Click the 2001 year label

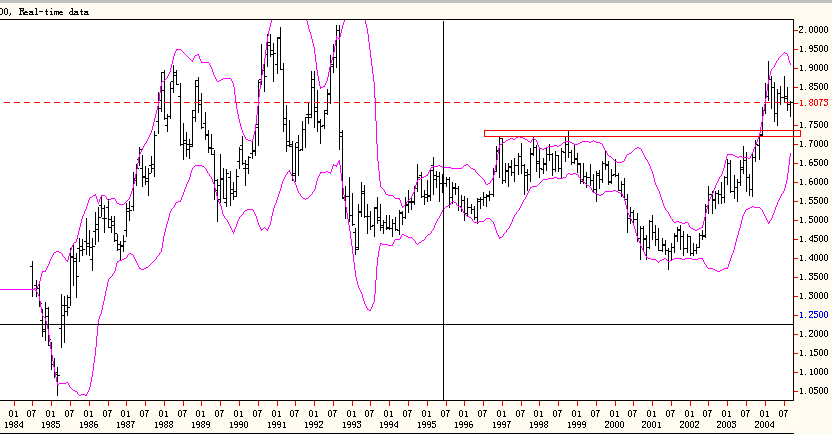651,424
